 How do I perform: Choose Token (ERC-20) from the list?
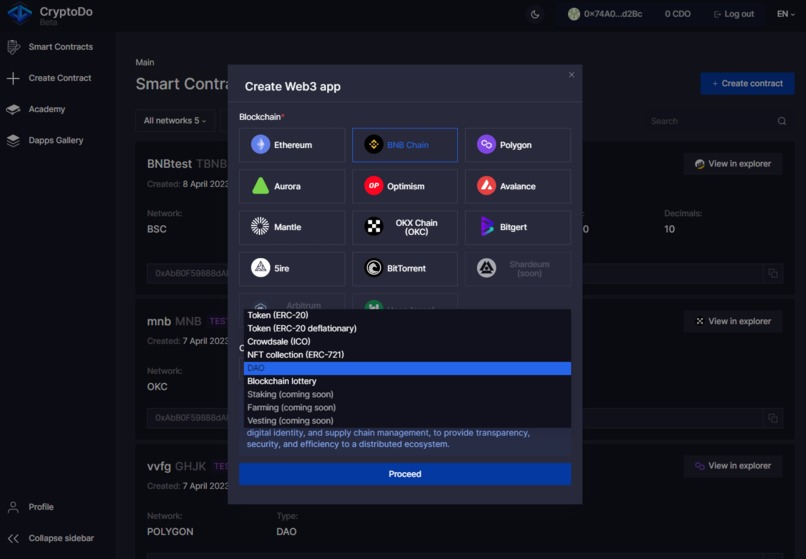pos(407,315)
